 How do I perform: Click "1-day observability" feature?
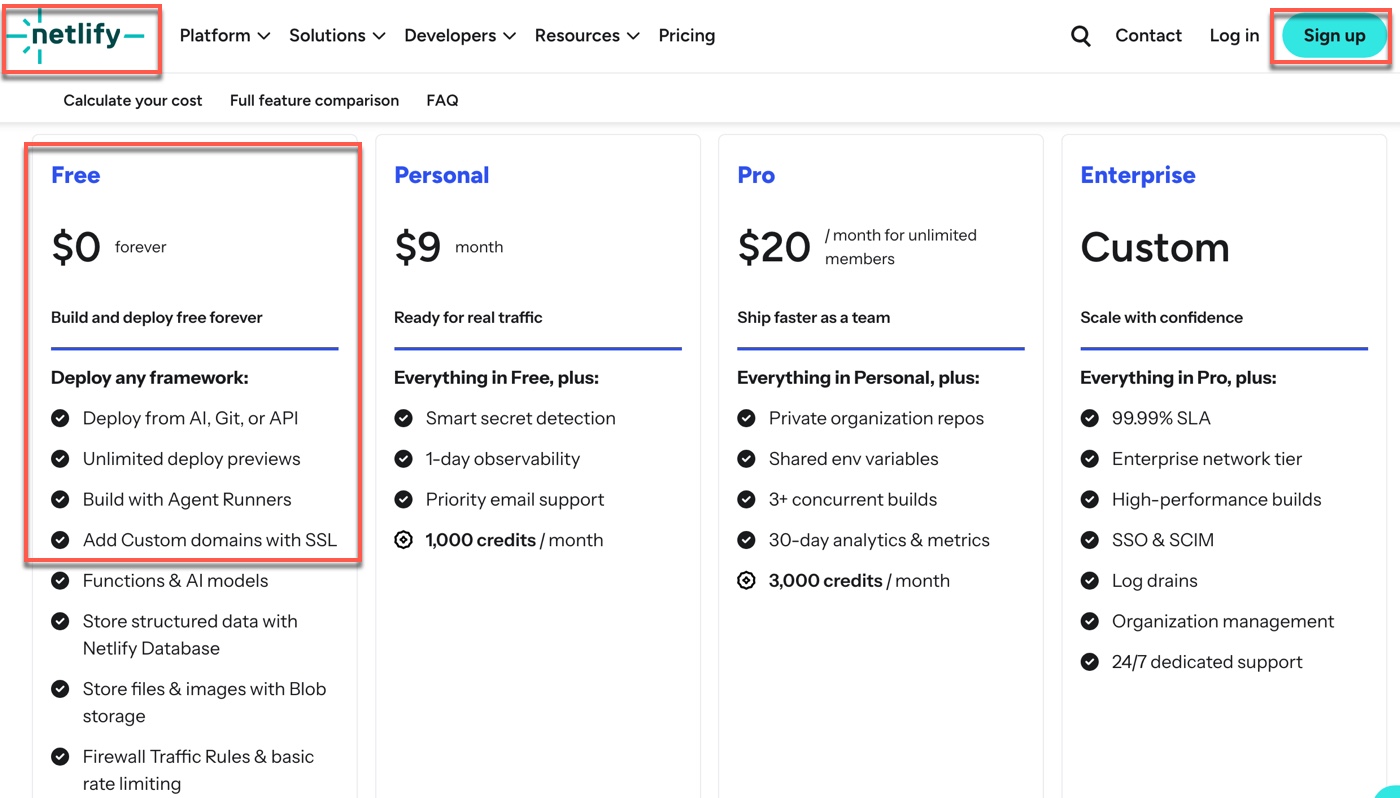click(503, 460)
